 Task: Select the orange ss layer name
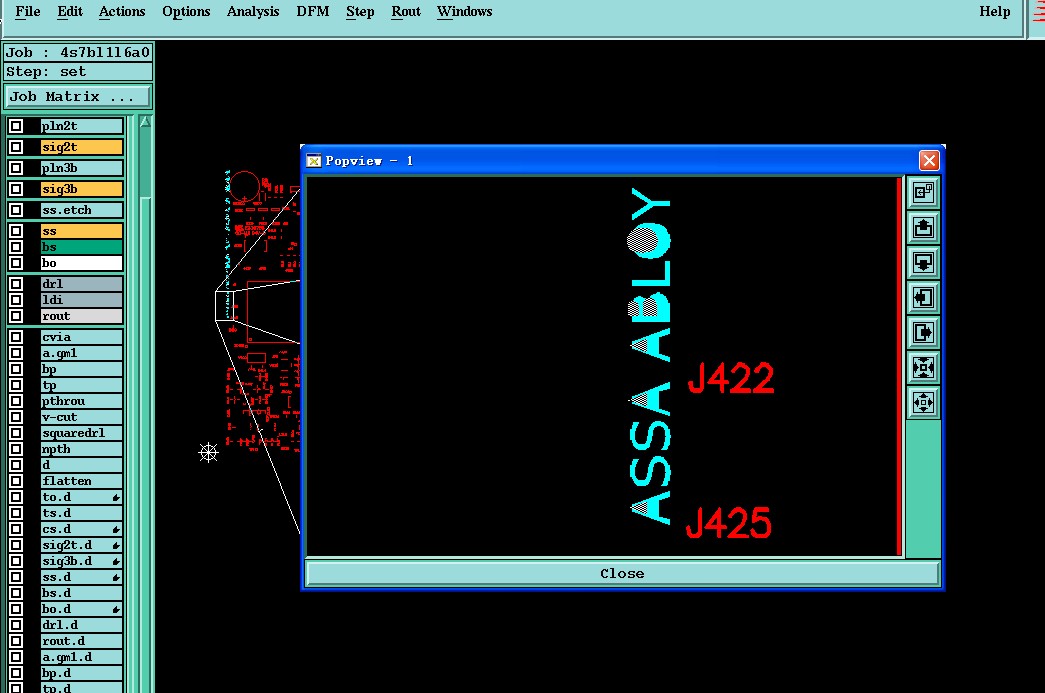(82, 231)
